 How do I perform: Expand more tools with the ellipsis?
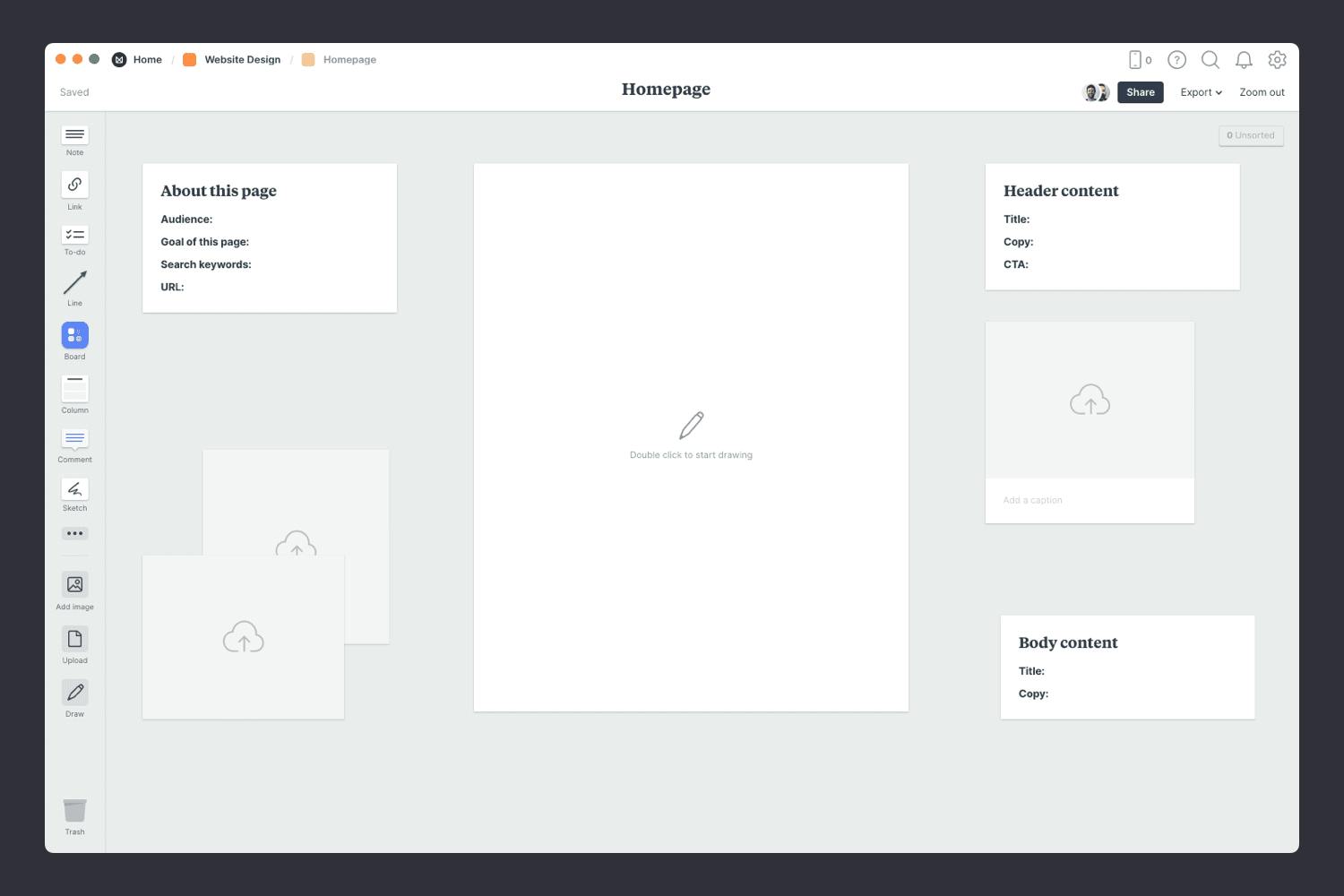coord(74,533)
